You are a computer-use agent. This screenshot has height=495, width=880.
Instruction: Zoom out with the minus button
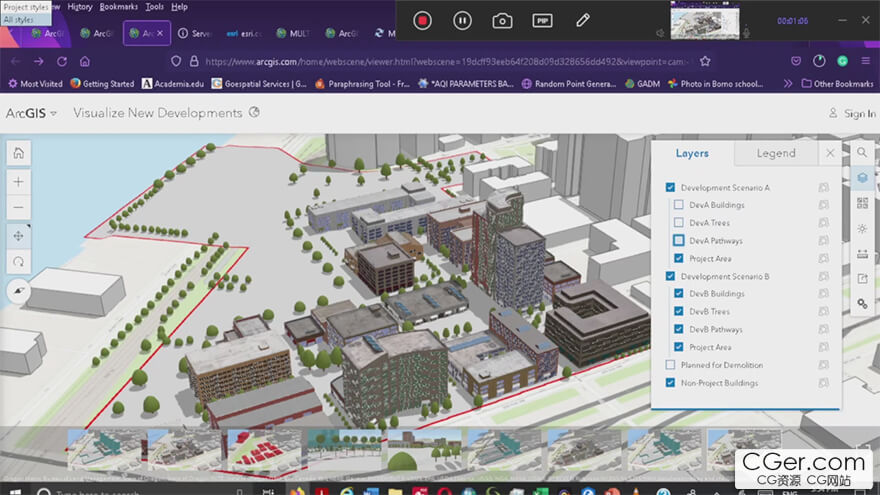(x=19, y=208)
